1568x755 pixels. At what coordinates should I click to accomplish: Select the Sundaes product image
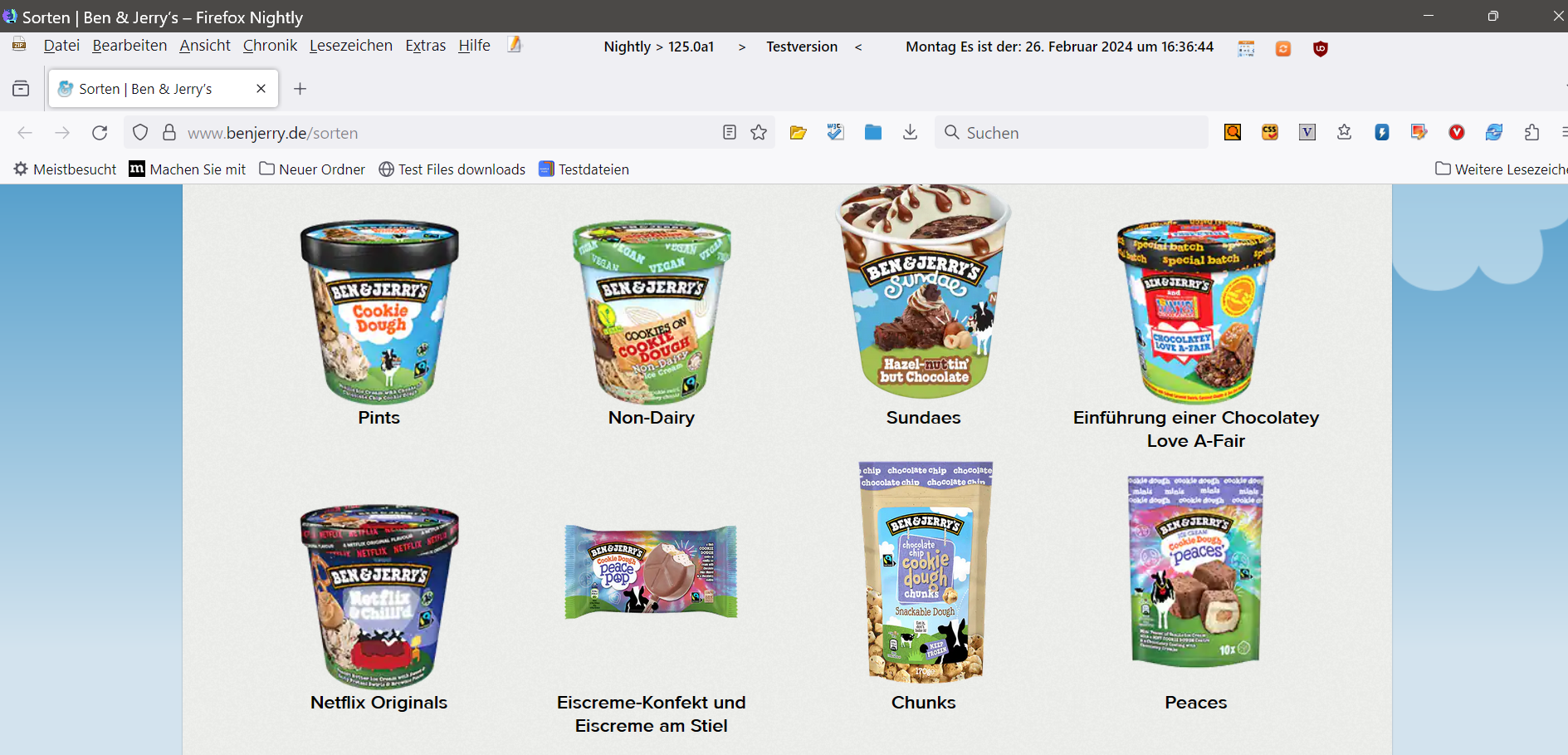click(x=924, y=292)
